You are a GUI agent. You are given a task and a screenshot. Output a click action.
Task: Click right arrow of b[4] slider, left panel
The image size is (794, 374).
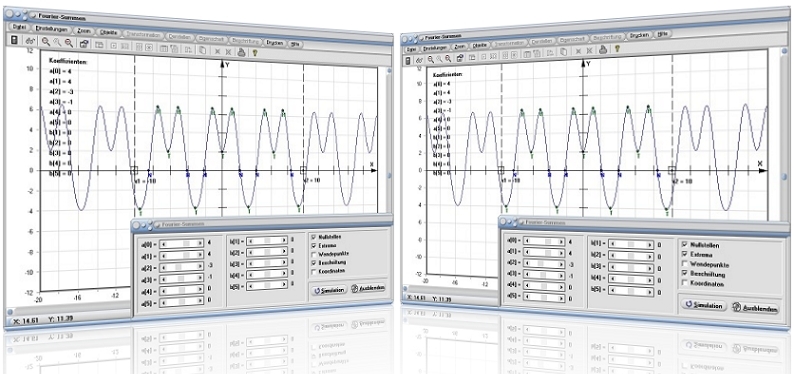284,274
